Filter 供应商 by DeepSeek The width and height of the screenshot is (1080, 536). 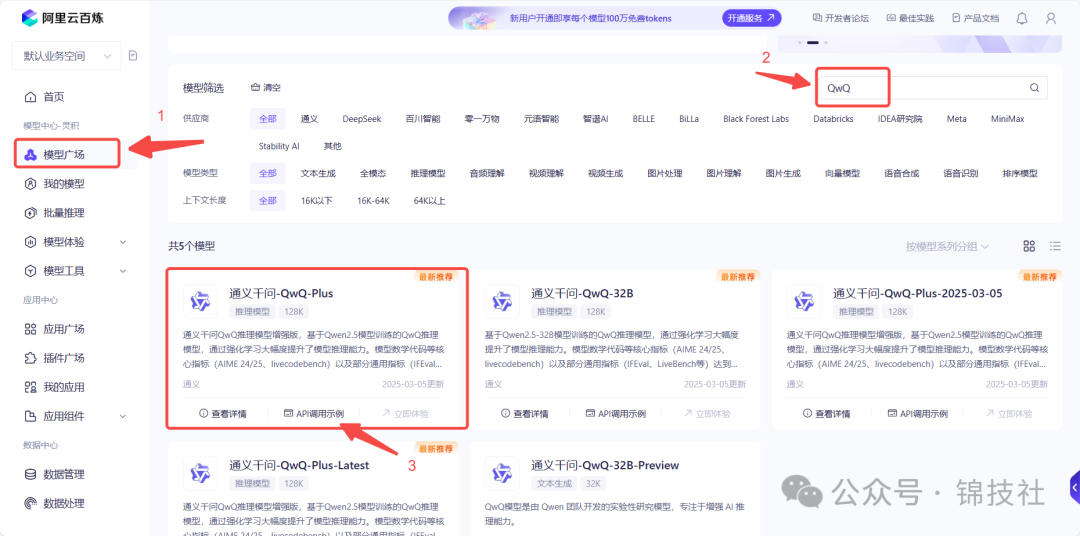(362, 118)
